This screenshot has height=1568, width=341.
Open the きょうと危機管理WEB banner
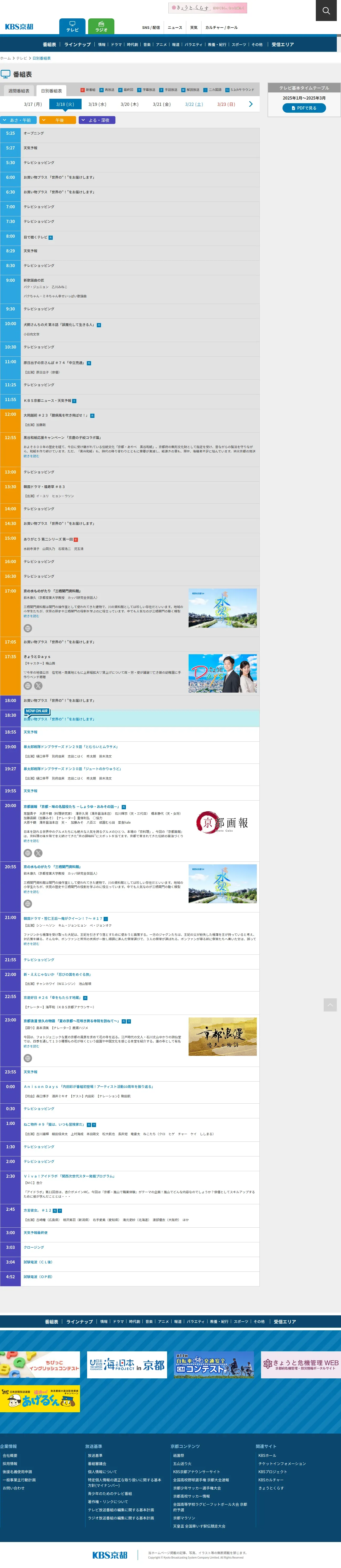pyautogui.click(x=301, y=1365)
